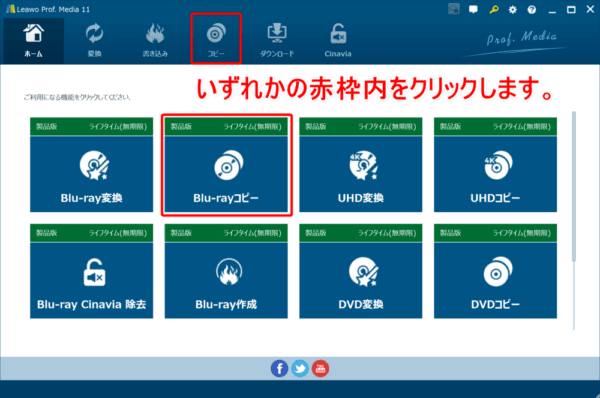Open the Blu-ray Cinavia 除去 tile
The height and width of the screenshot is (398, 600).
[91, 271]
